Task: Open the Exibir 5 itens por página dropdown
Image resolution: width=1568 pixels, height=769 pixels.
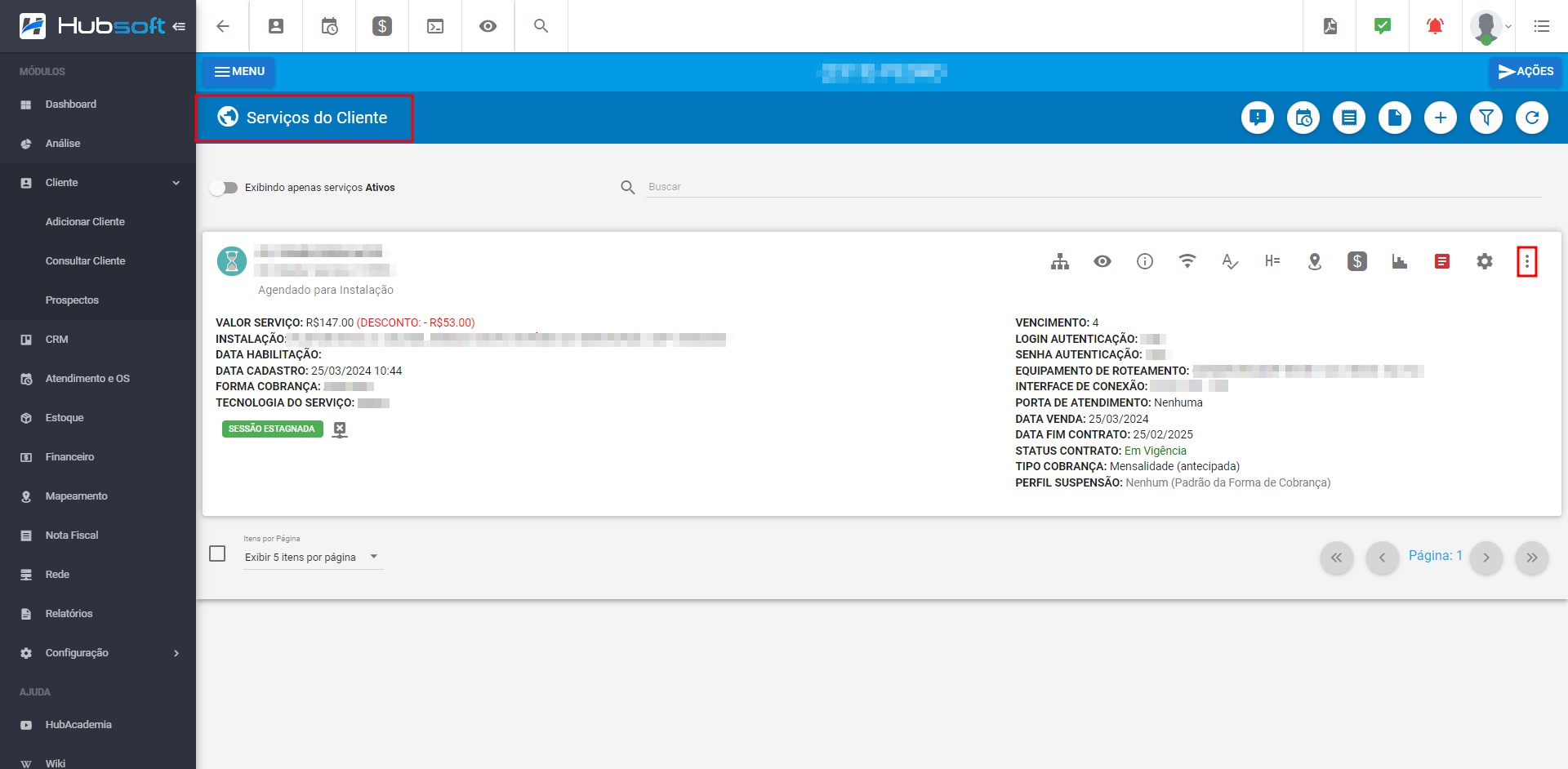Action: (x=313, y=557)
